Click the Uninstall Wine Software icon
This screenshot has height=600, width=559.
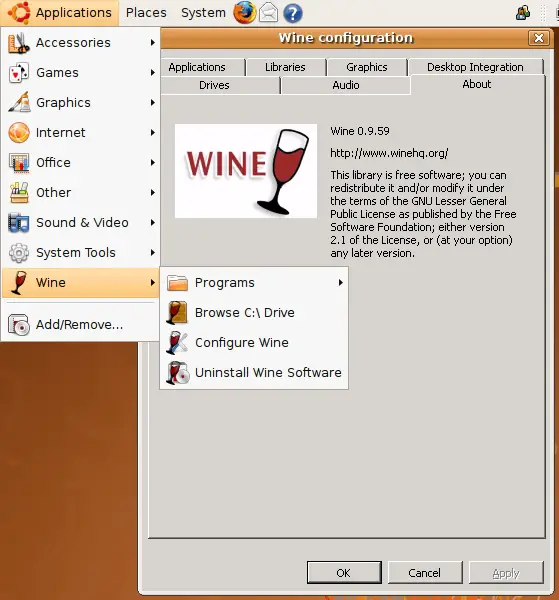(178, 373)
